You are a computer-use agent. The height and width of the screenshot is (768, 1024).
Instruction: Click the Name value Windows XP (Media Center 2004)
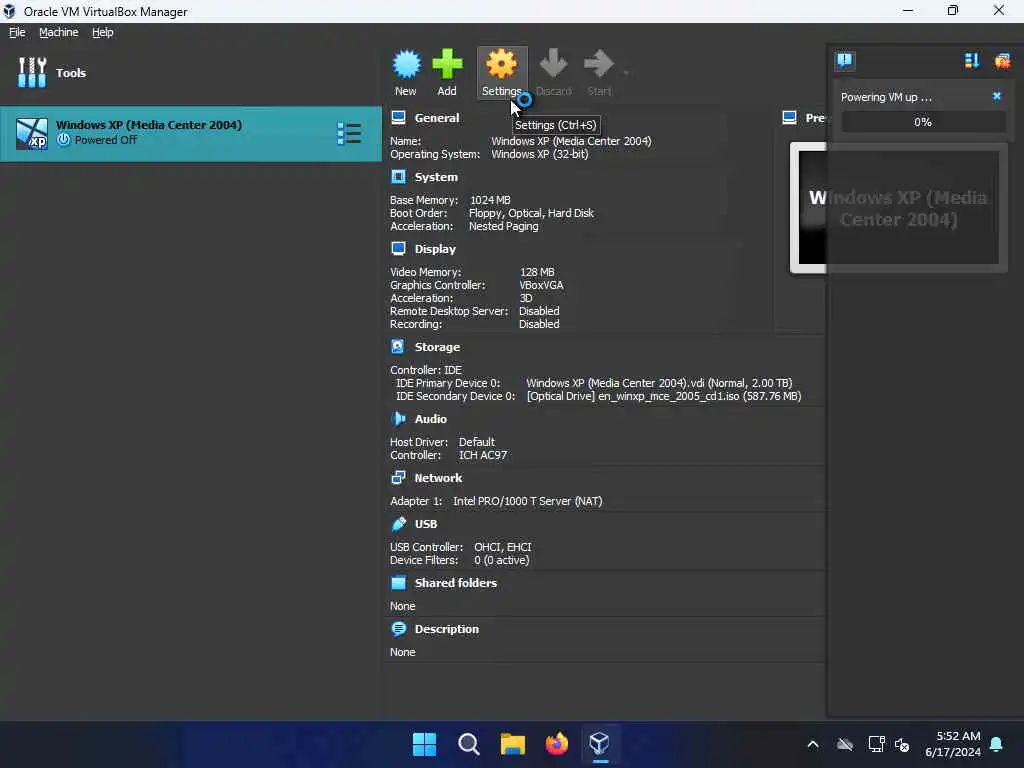[571, 141]
